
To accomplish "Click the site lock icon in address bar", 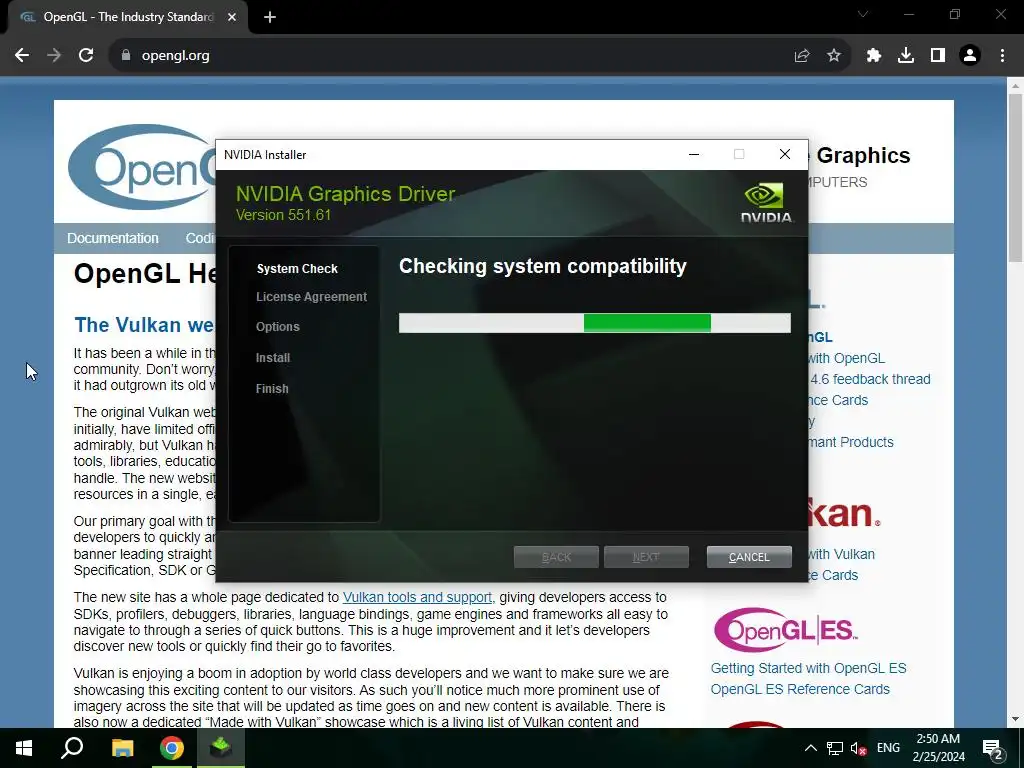I will click(x=126, y=56).
